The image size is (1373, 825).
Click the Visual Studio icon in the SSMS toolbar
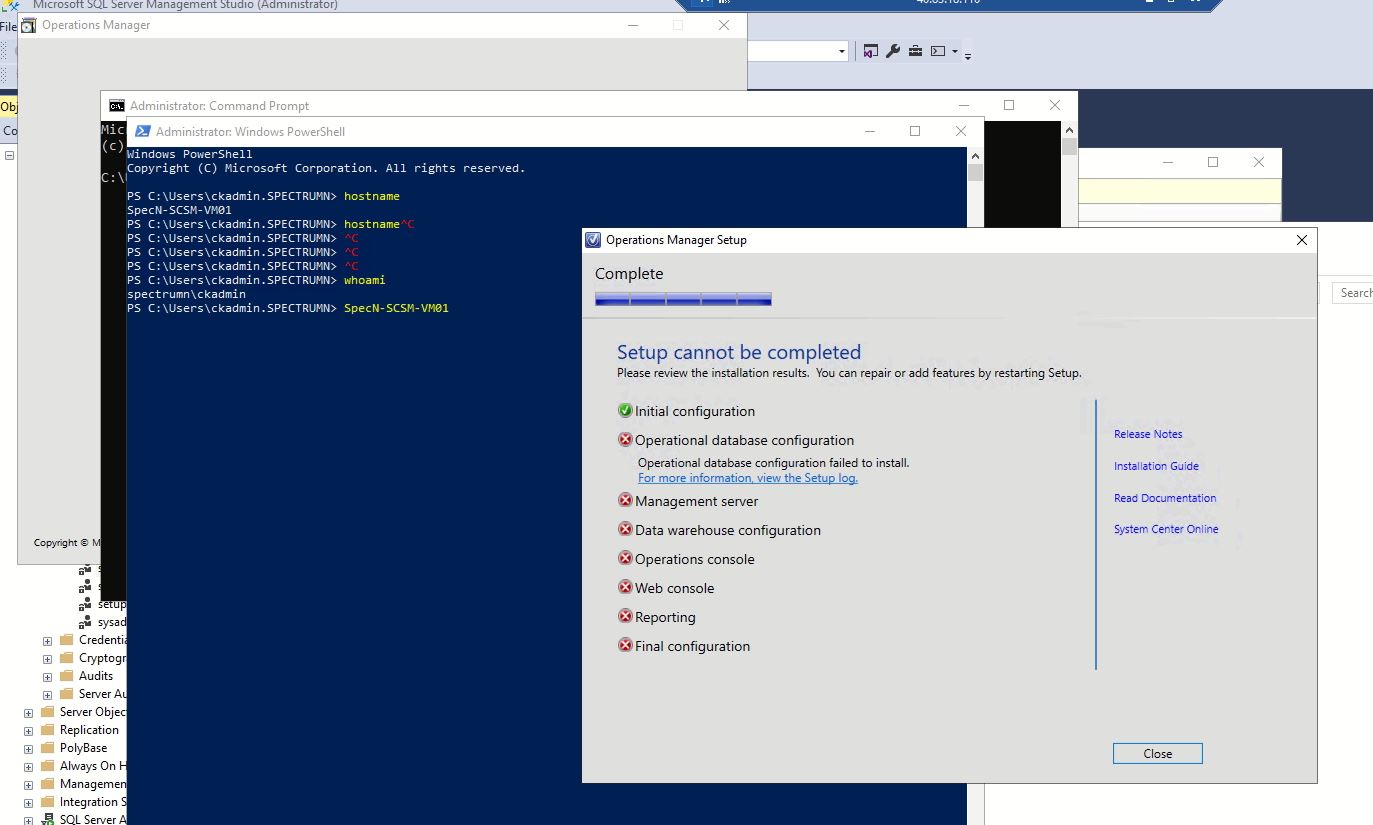[x=871, y=51]
